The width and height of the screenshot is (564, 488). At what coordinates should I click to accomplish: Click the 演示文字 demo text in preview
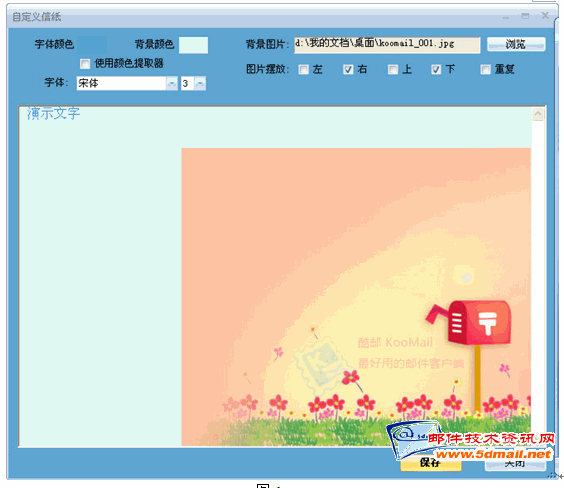tap(54, 114)
